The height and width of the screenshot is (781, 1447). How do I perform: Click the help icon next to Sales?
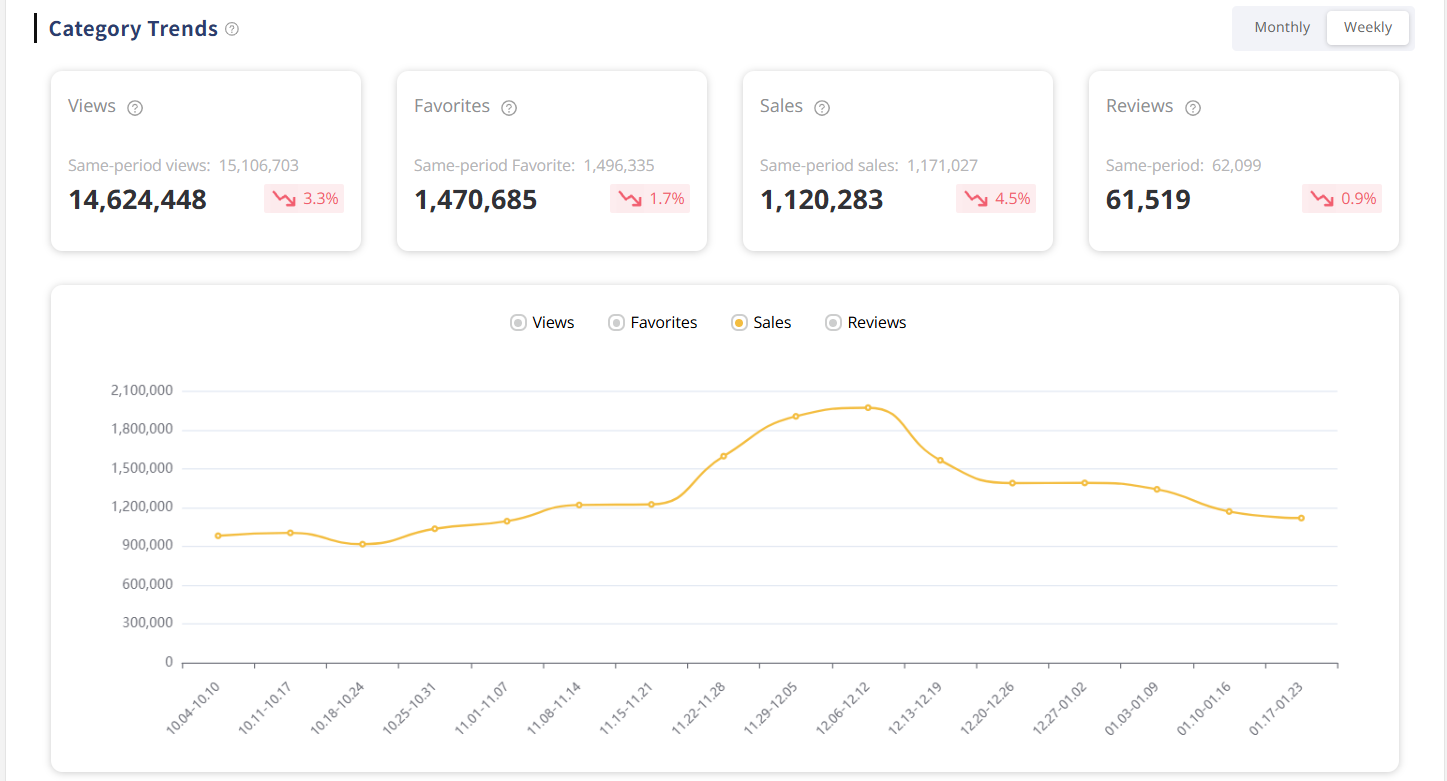click(822, 108)
